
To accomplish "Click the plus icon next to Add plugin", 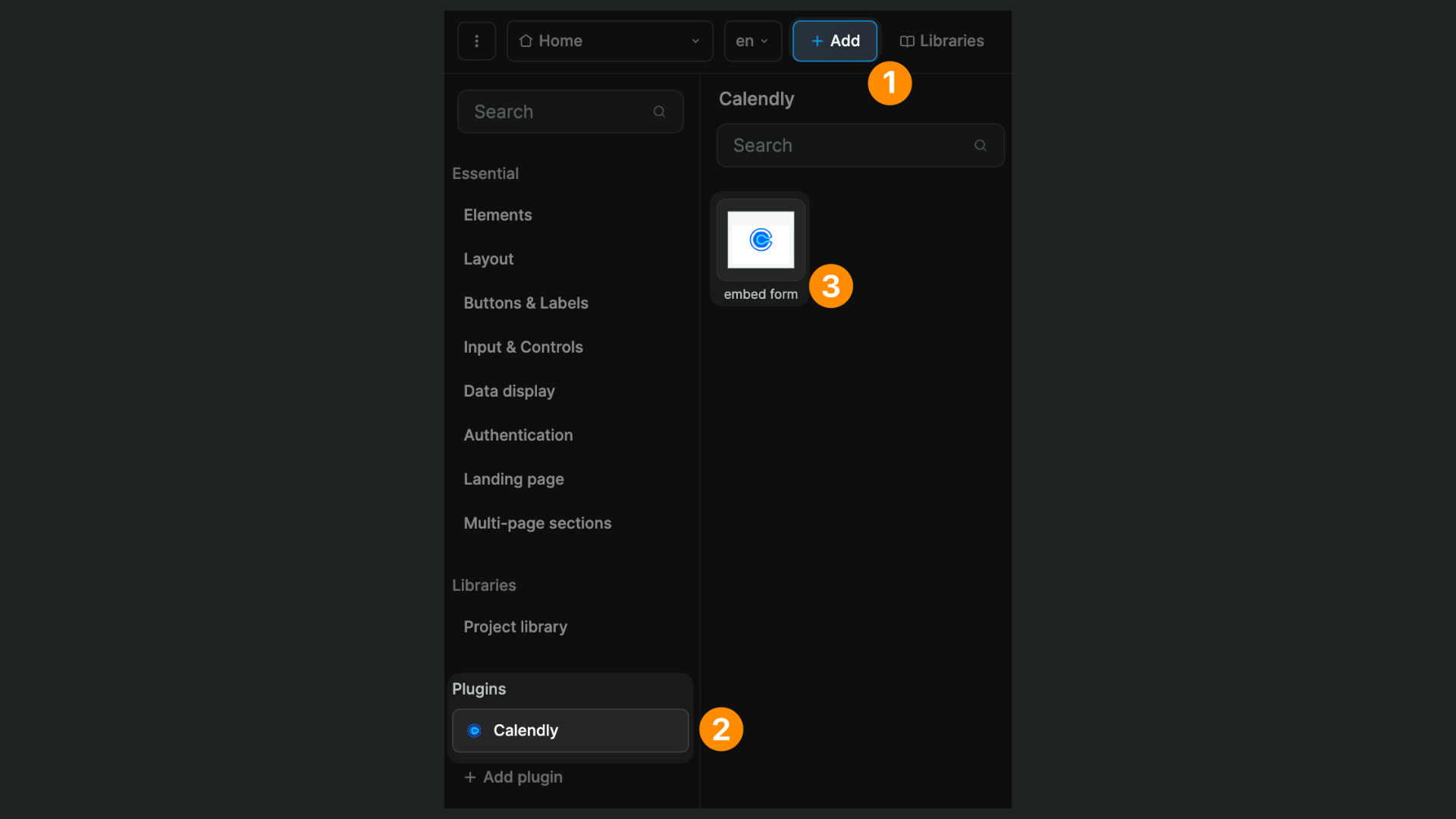I will [x=469, y=777].
